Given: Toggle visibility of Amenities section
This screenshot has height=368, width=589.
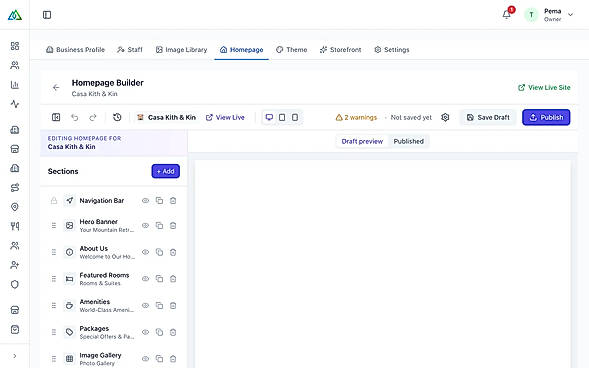Looking at the screenshot, I should [145, 306].
